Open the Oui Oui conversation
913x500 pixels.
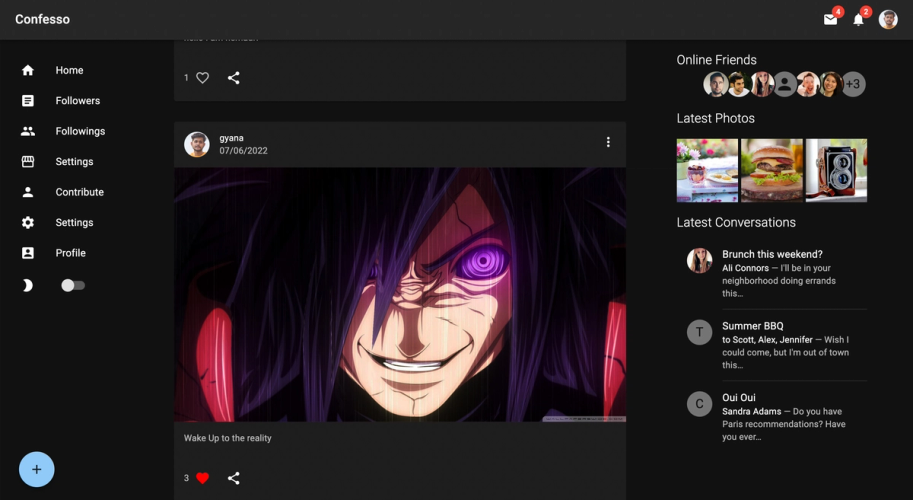(x=772, y=417)
